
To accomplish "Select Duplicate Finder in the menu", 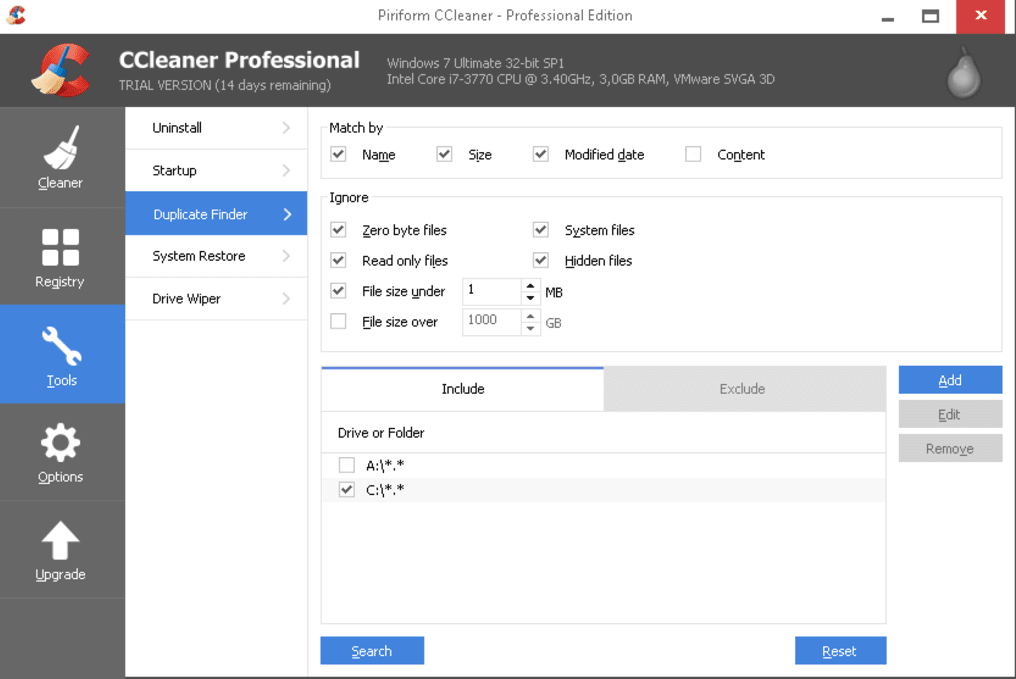I will [197, 213].
